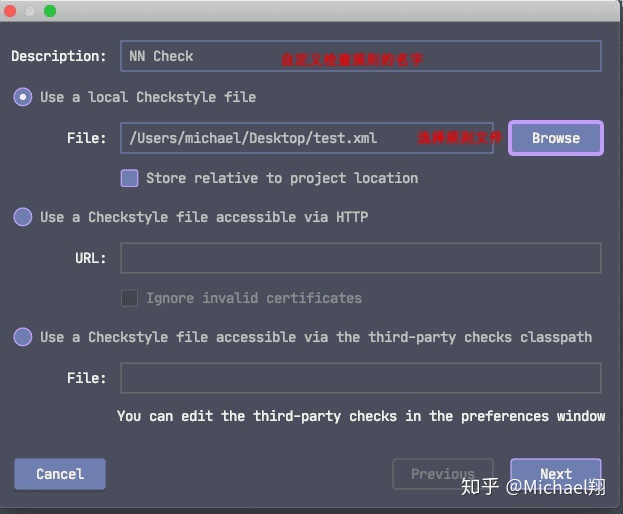Click the Description: label
623x514 pixels.
pos(59,56)
